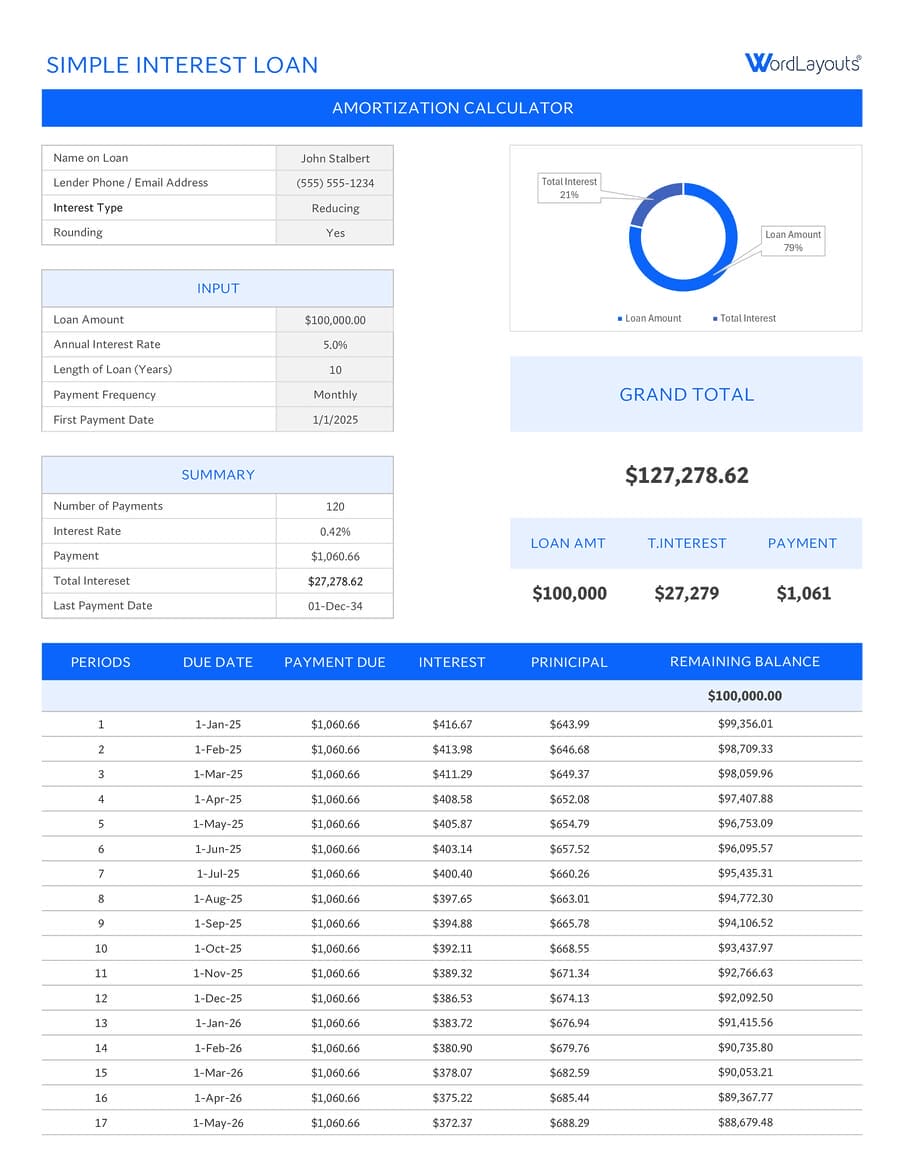The image size is (900, 1165).
Task: Click the Total Interest chart callout label
Action: [x=568, y=188]
